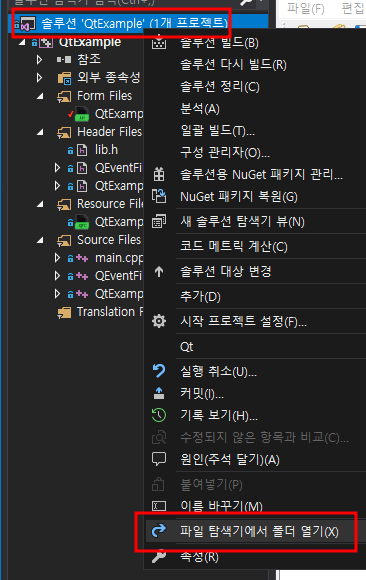
Task: Click the 참조 references icon
Action: (64, 60)
